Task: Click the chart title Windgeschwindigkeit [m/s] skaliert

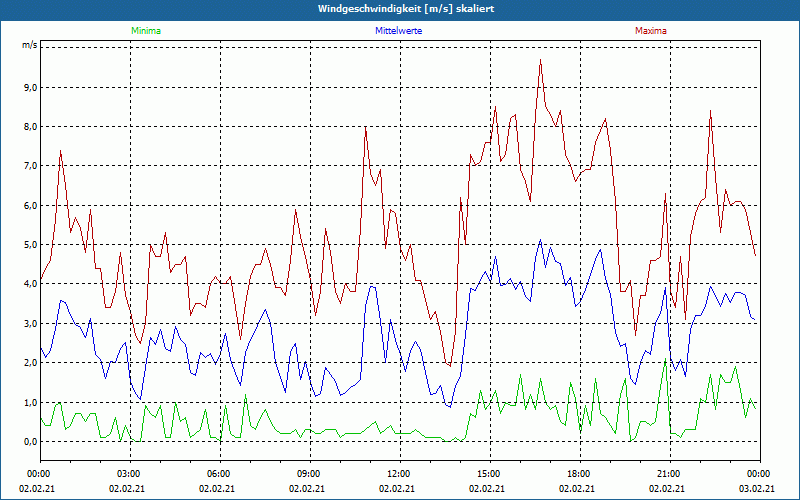Action: tap(399, 8)
